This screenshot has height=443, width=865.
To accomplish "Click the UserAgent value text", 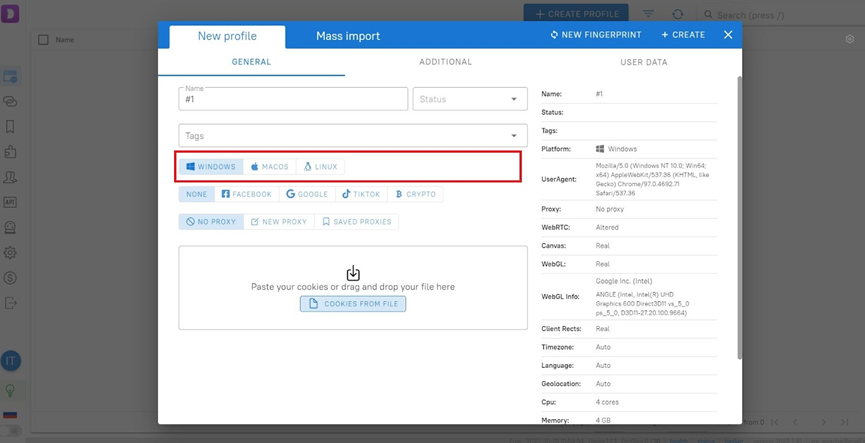I will click(653, 179).
